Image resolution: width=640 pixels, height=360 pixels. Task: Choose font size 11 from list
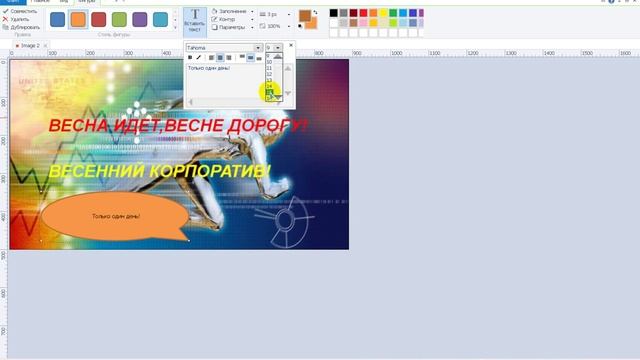(x=269, y=68)
